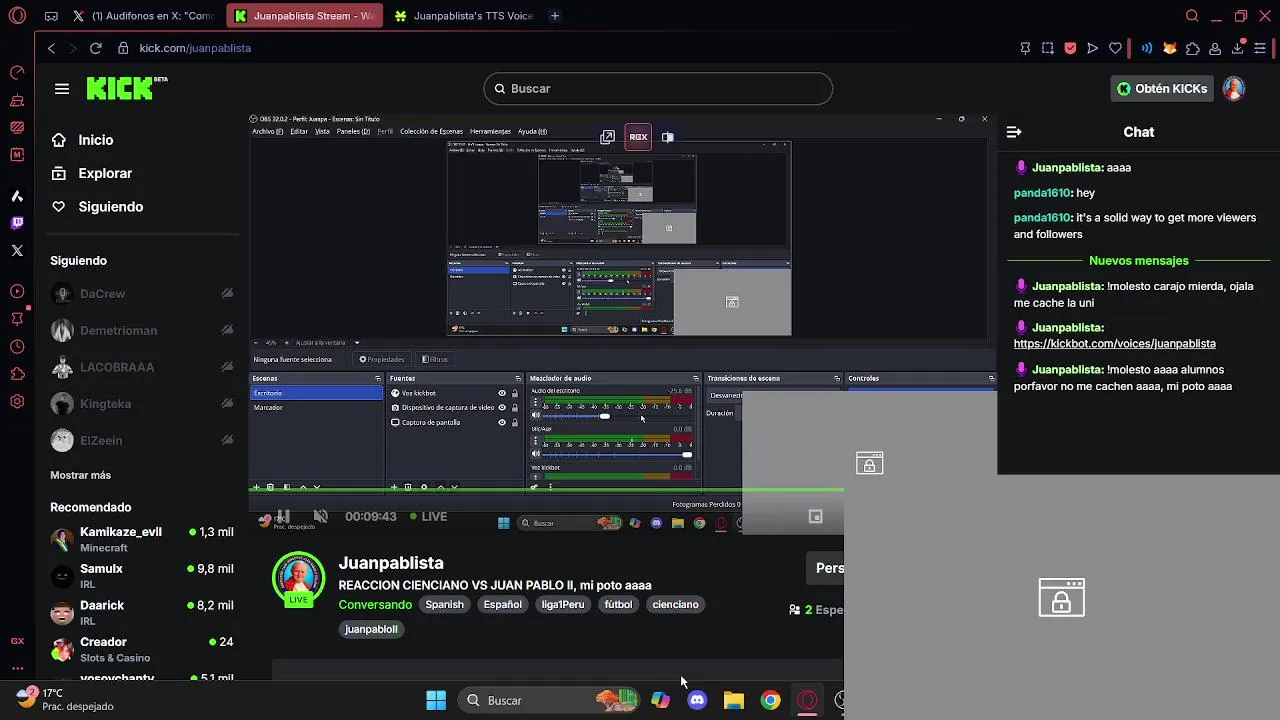Open Discord from the taskbar
The image size is (1280, 720).
tap(698, 700)
